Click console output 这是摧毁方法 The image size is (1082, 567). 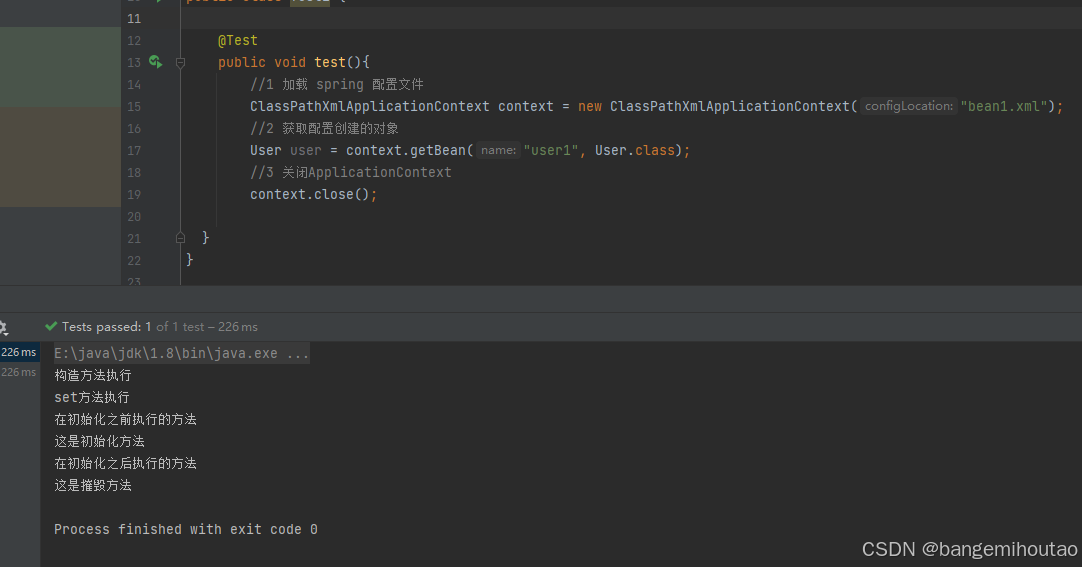(x=92, y=486)
